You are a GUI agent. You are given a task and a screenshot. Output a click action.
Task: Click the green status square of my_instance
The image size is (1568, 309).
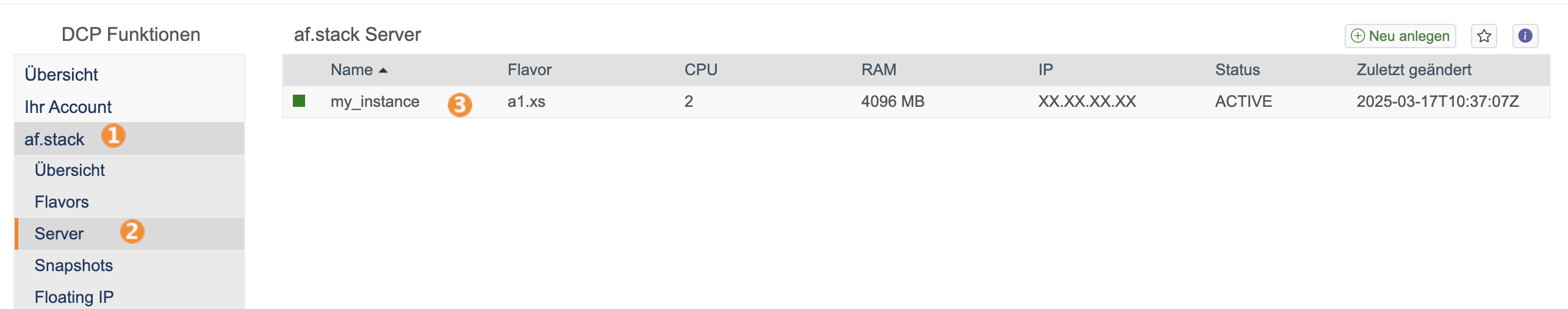pos(299,101)
